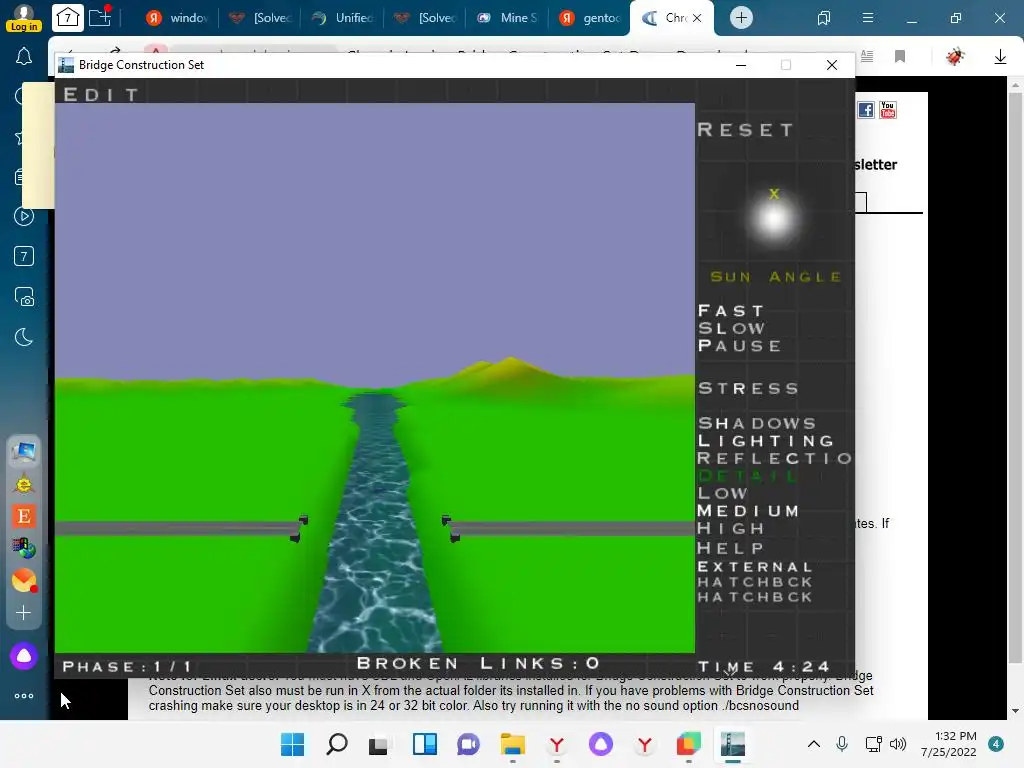Open Windows taskbar Search
1024x768 pixels.
(336, 744)
